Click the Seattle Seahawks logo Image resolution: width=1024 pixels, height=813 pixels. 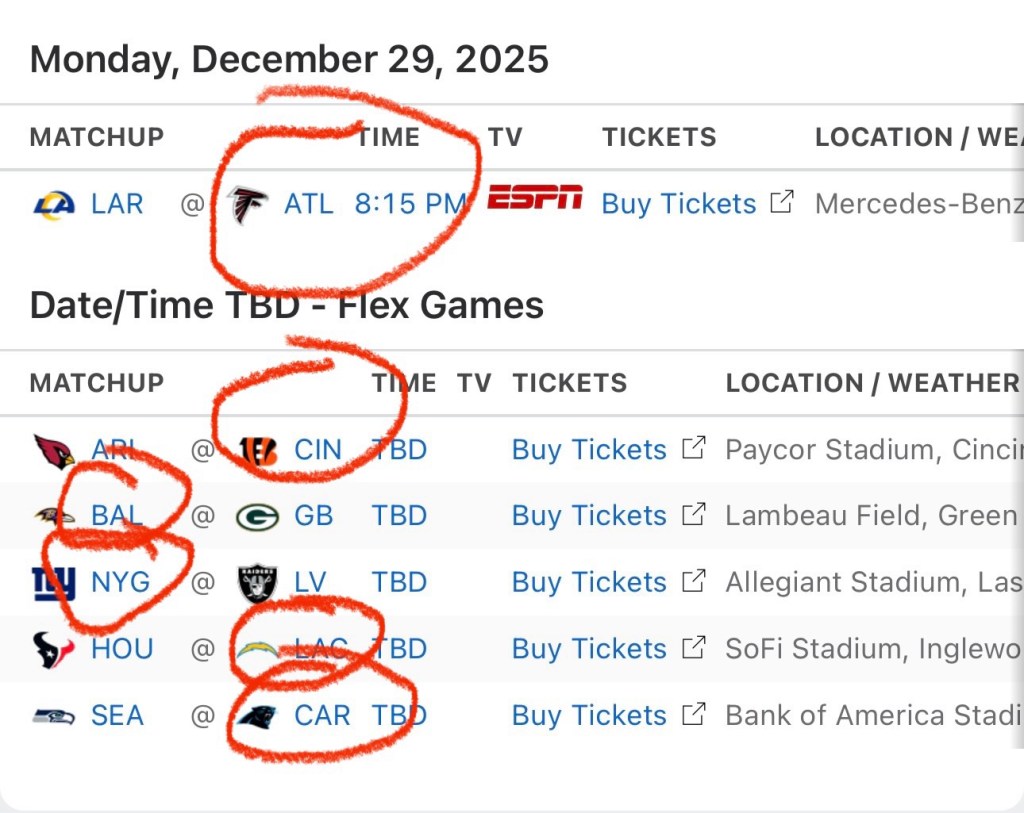(x=53, y=716)
